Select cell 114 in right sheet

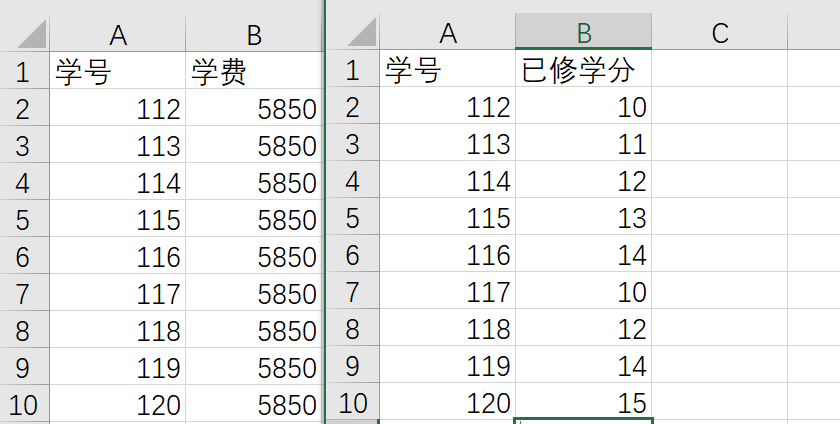coord(448,179)
